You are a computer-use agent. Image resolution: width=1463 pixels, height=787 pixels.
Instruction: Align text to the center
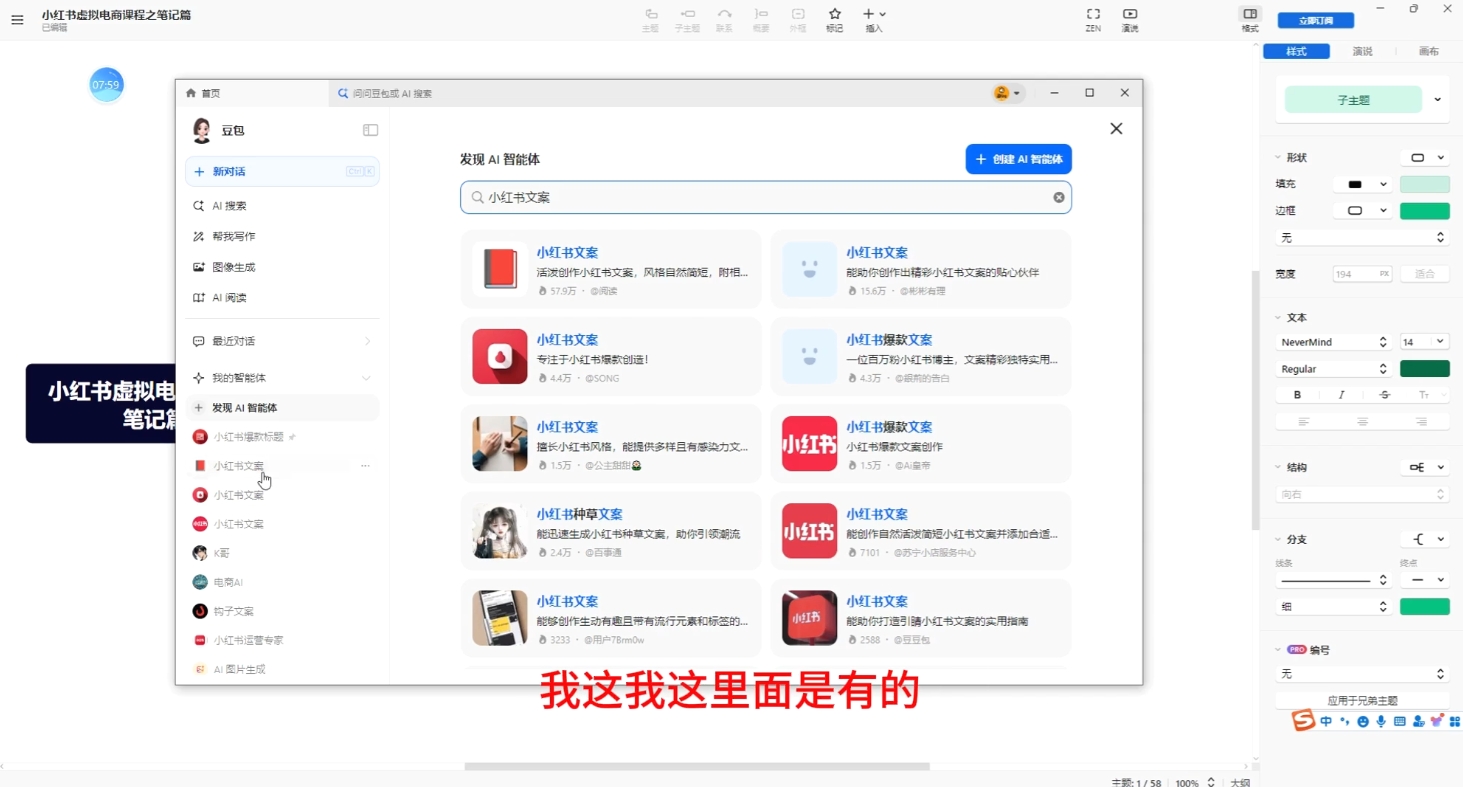pyautogui.click(x=1362, y=422)
